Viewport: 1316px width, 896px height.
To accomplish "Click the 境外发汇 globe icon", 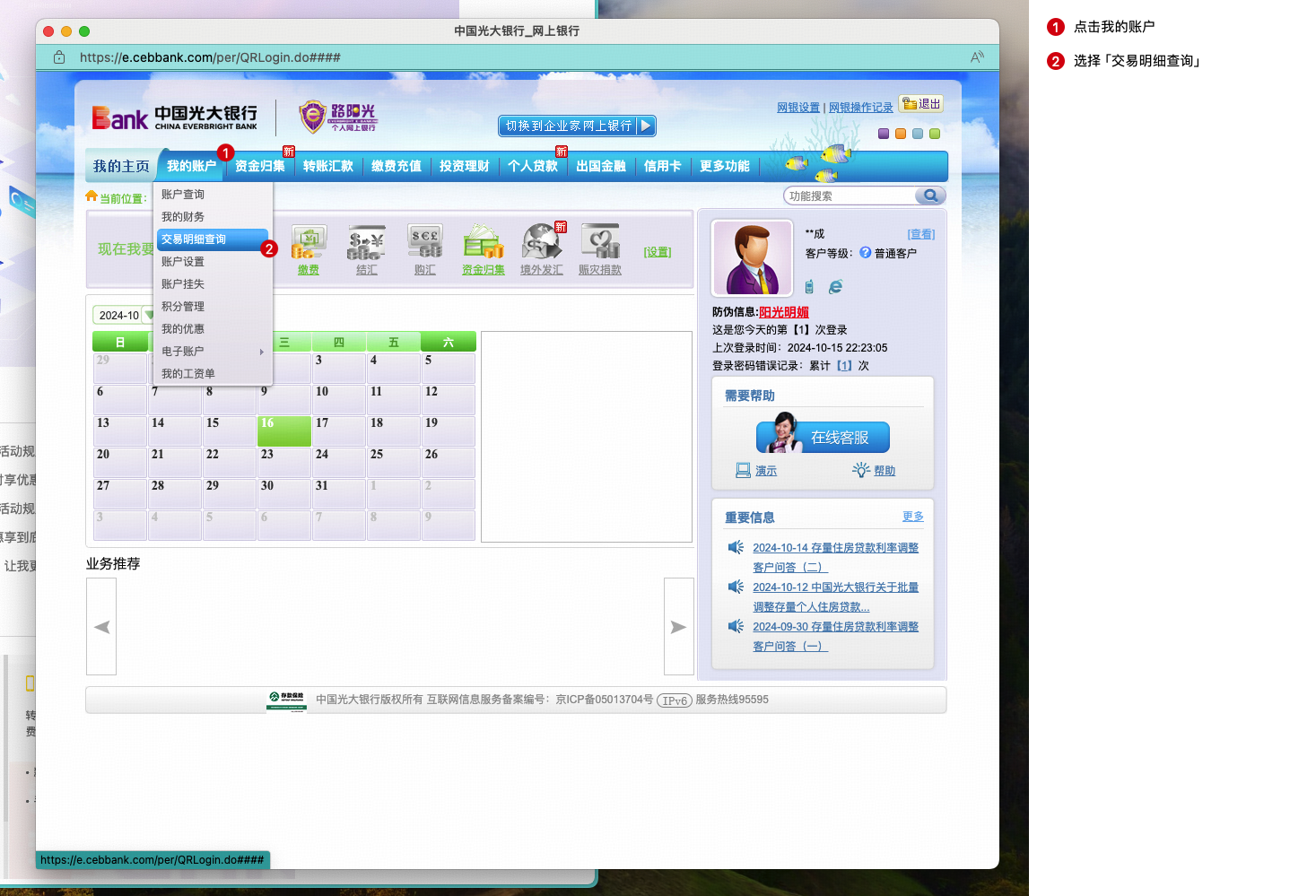I will (x=542, y=243).
